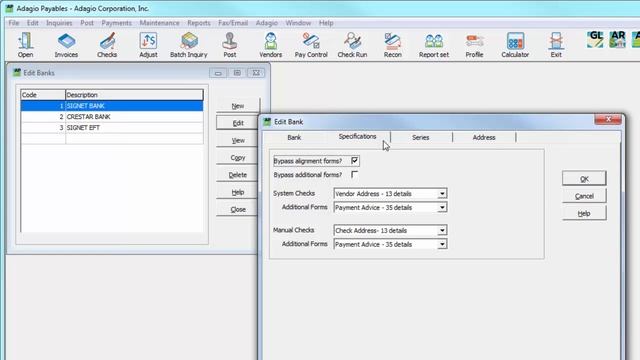Click the Exit toolbar icon

(x=556, y=45)
